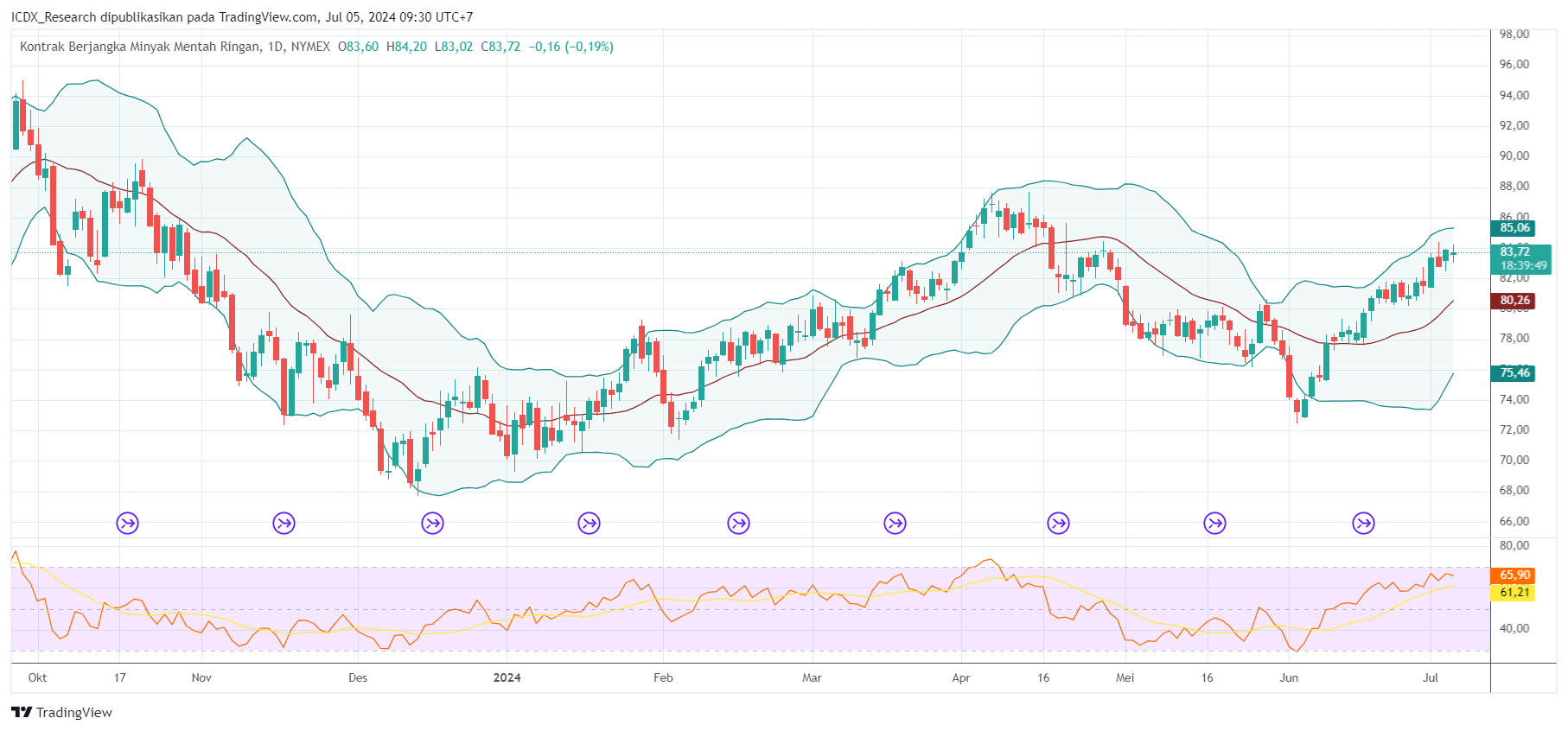Select the current price label 83,72
Viewport: 1568px width, 731px height.
(x=1514, y=251)
